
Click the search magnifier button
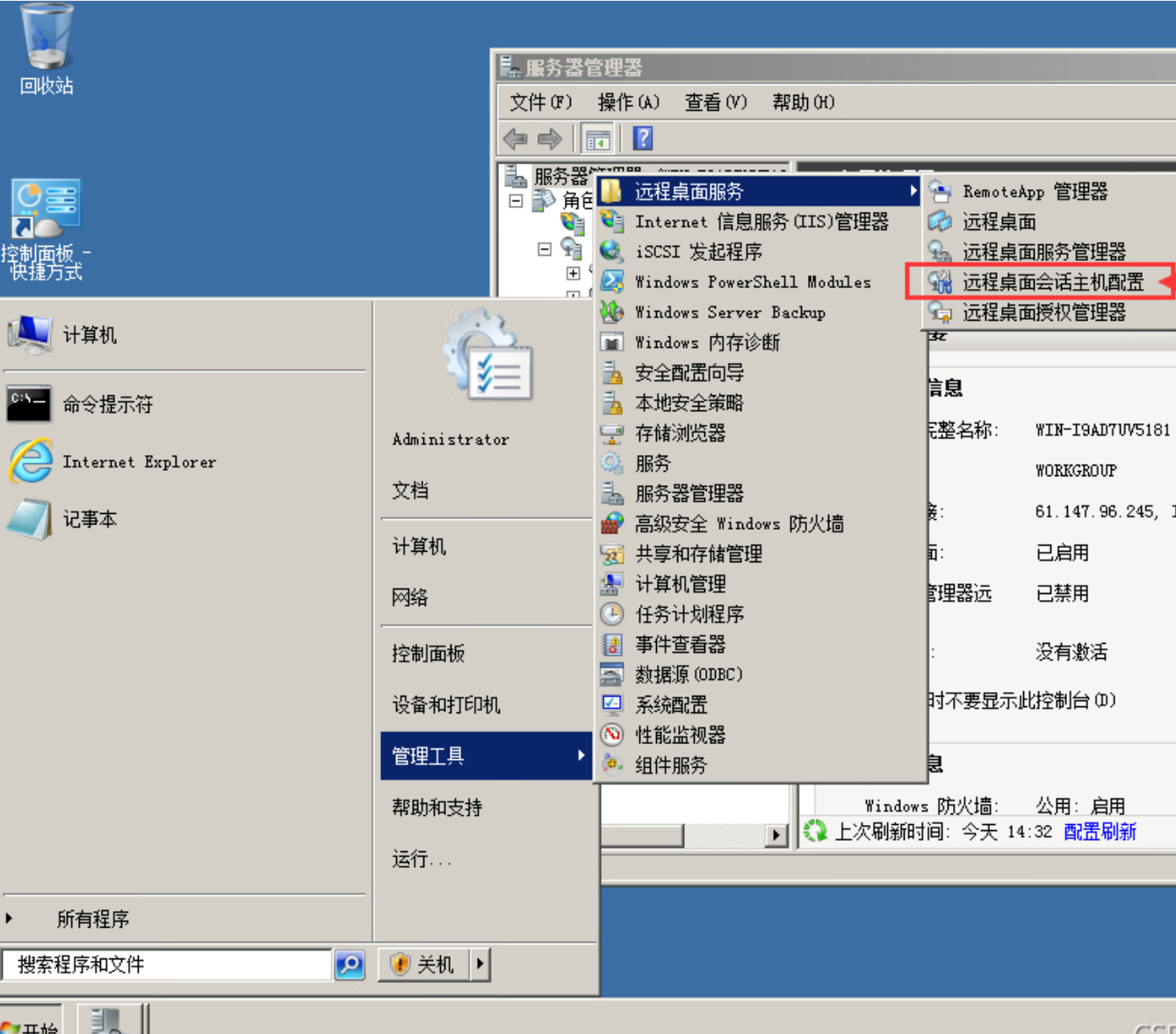(350, 965)
